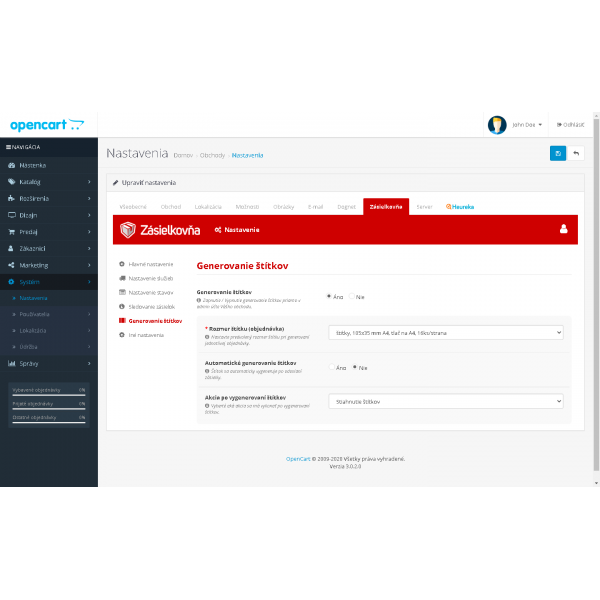The width and height of the screenshot is (600, 600).
Task: Click the Domov breadcrumb link
Action: click(183, 155)
